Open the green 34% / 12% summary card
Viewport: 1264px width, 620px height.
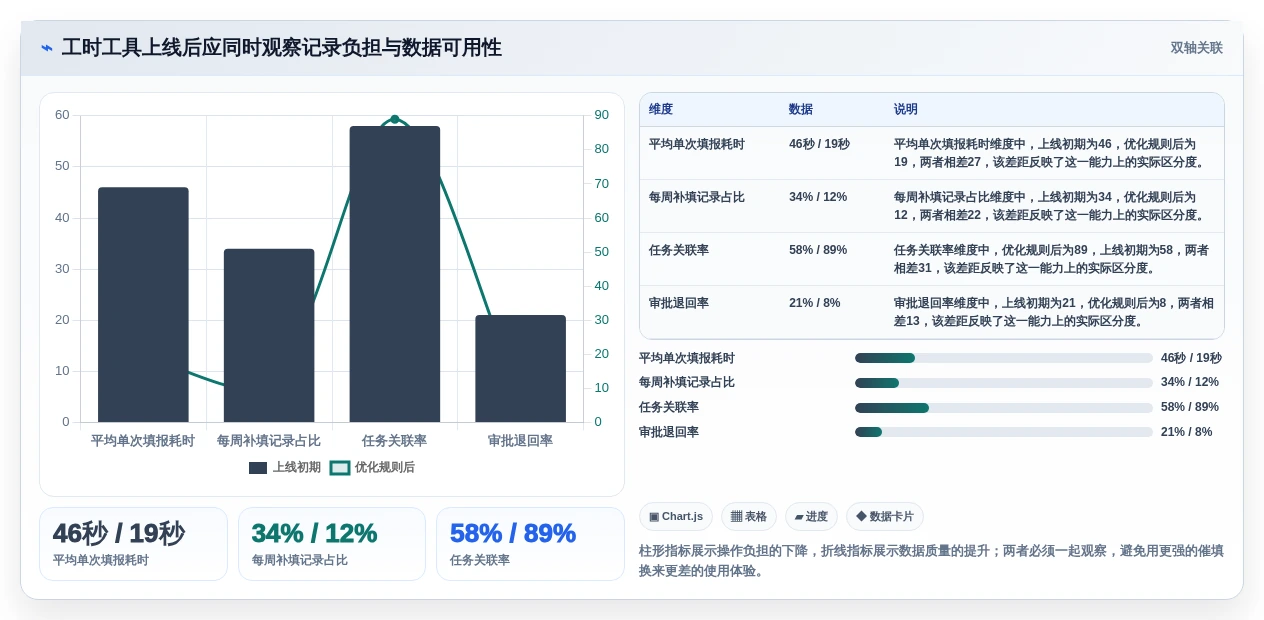click(x=332, y=544)
